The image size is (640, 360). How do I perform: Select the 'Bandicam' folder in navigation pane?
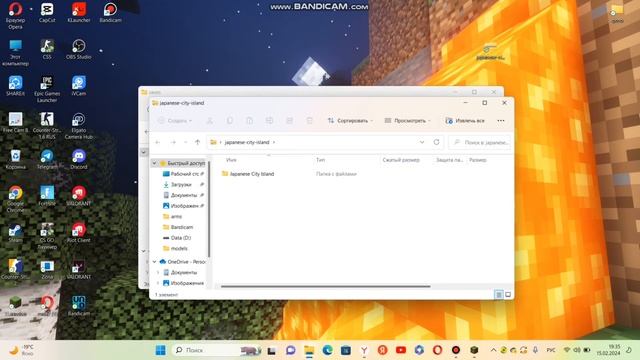178,227
